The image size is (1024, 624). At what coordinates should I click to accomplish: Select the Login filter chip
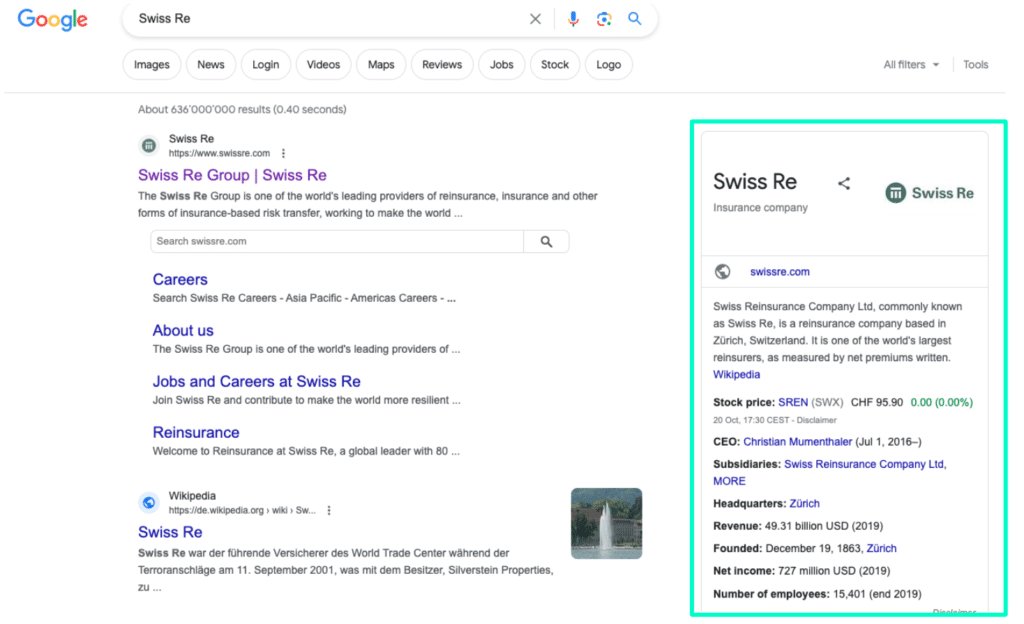(265, 65)
